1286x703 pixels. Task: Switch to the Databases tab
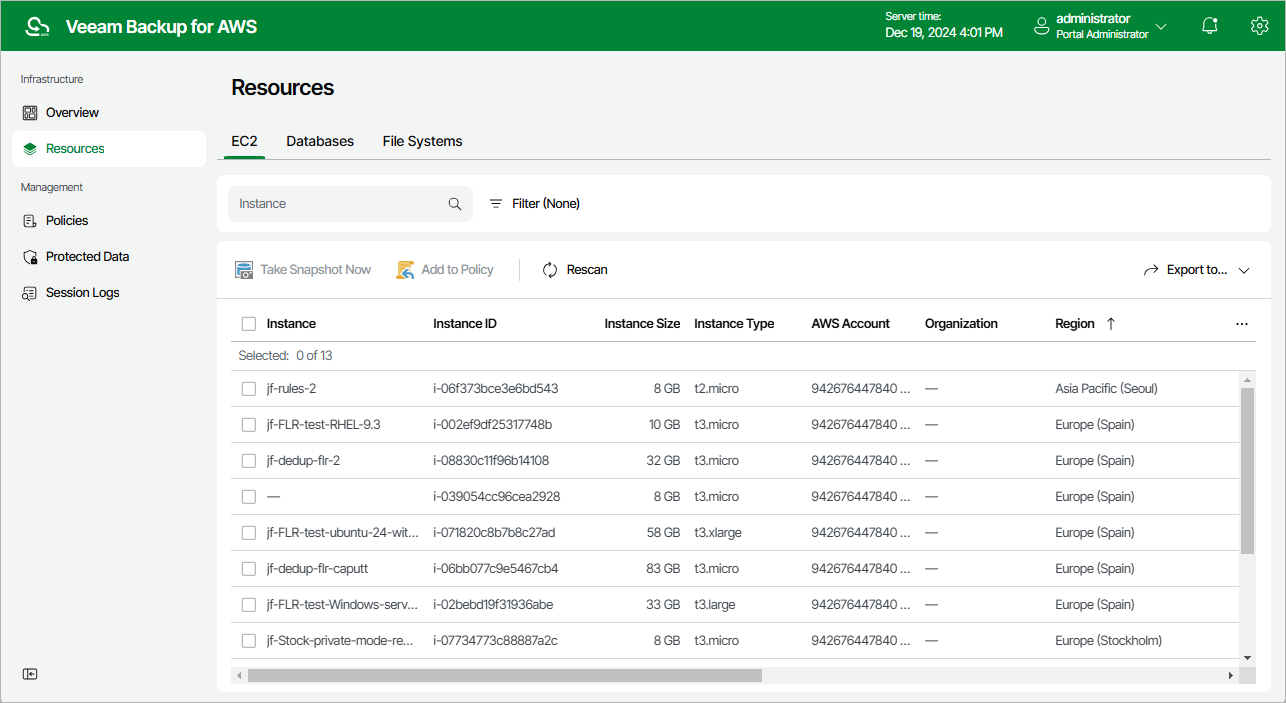320,142
